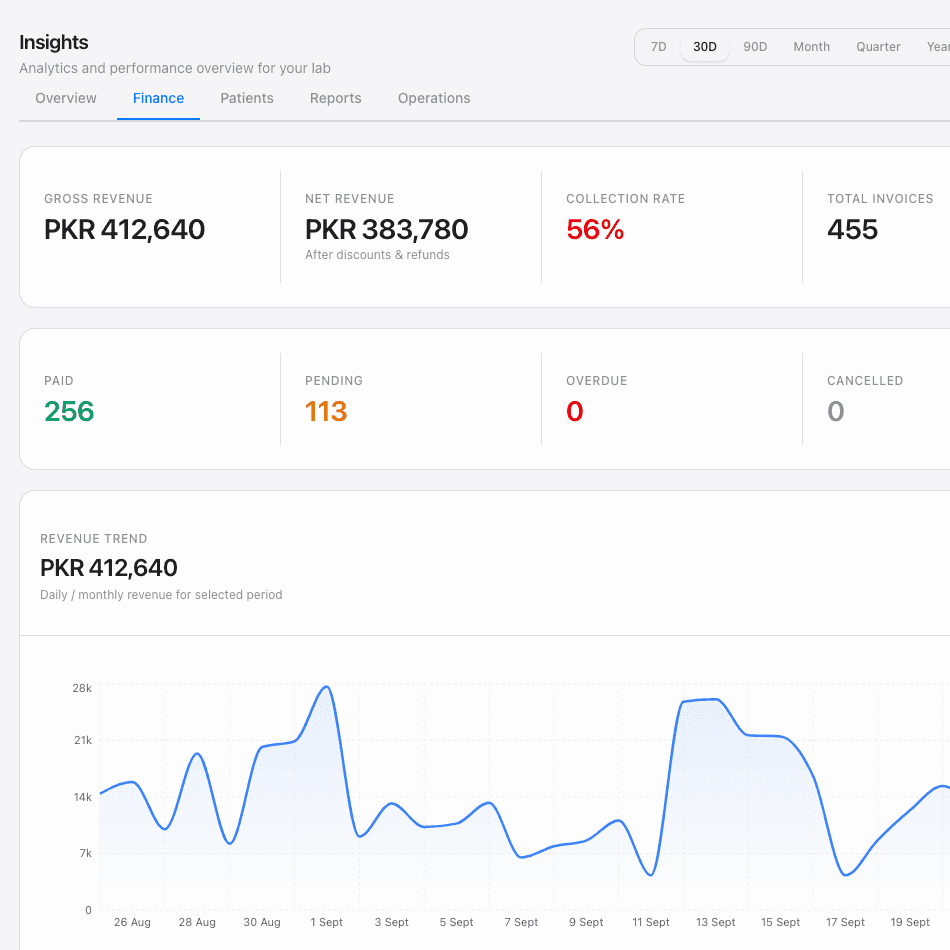Viewport: 950px width, 950px height.
Task: Select the 30D time range
Action: [x=705, y=47]
